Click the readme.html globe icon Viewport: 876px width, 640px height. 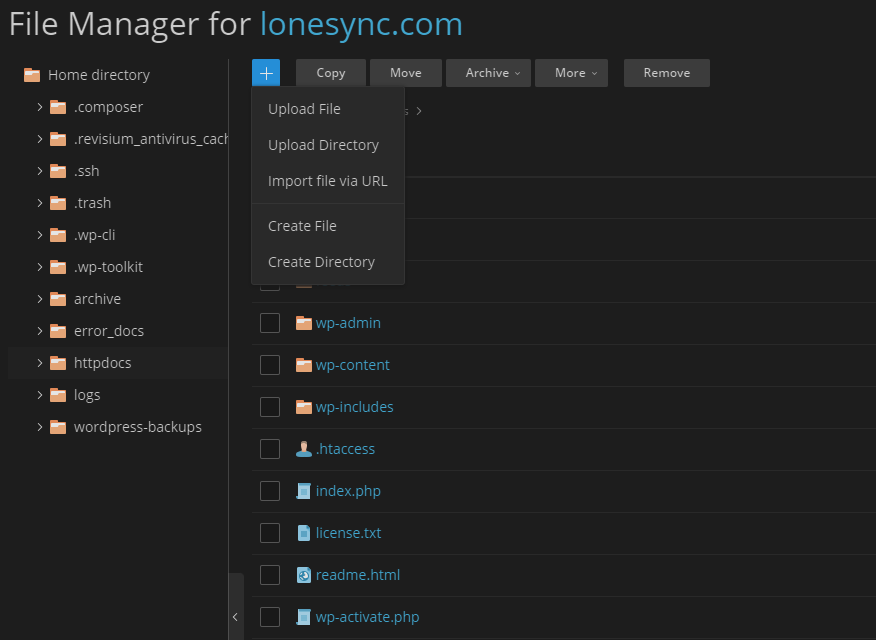301,575
